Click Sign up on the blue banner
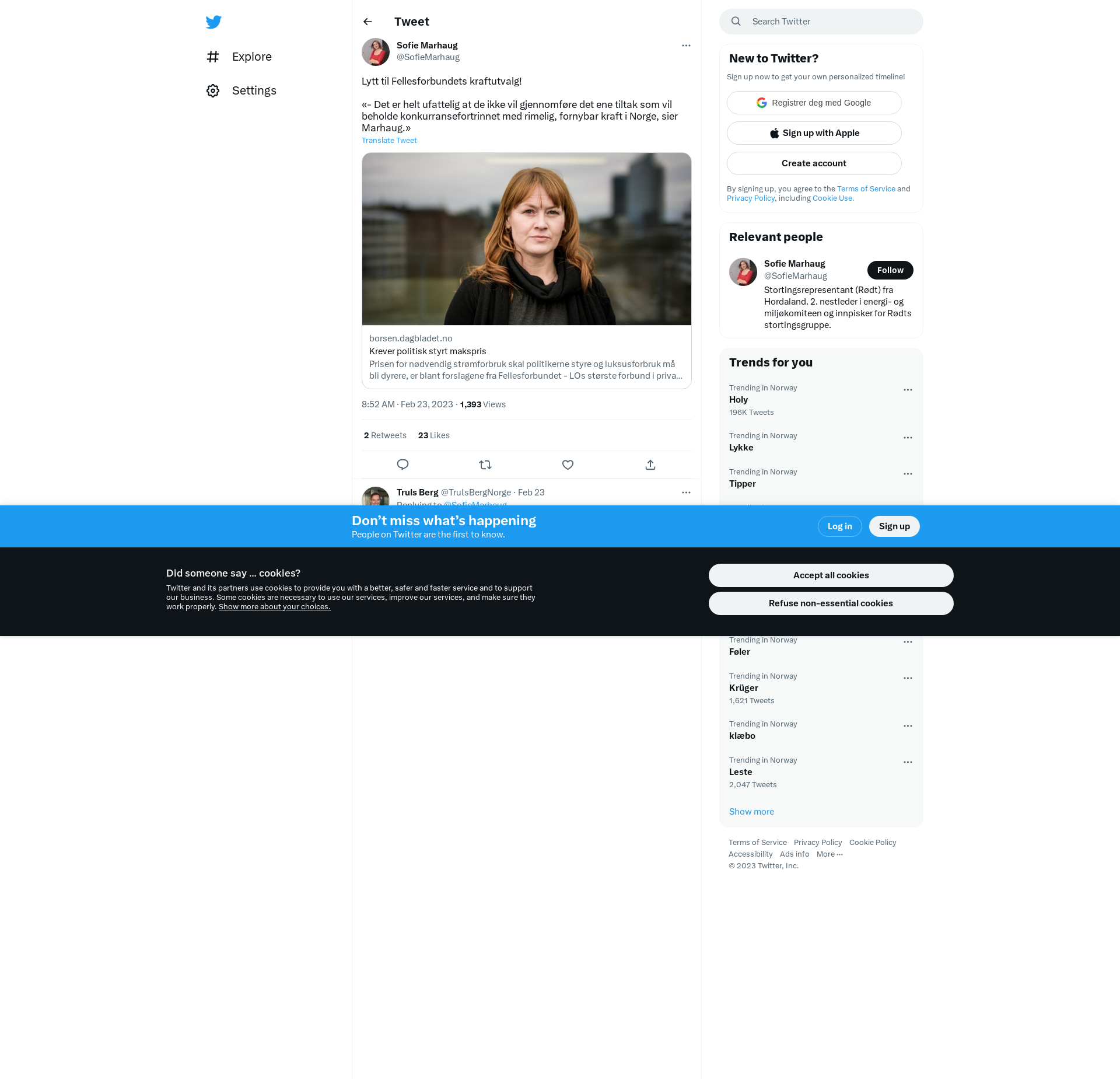Viewport: 1120px width, 1079px height. (894, 526)
